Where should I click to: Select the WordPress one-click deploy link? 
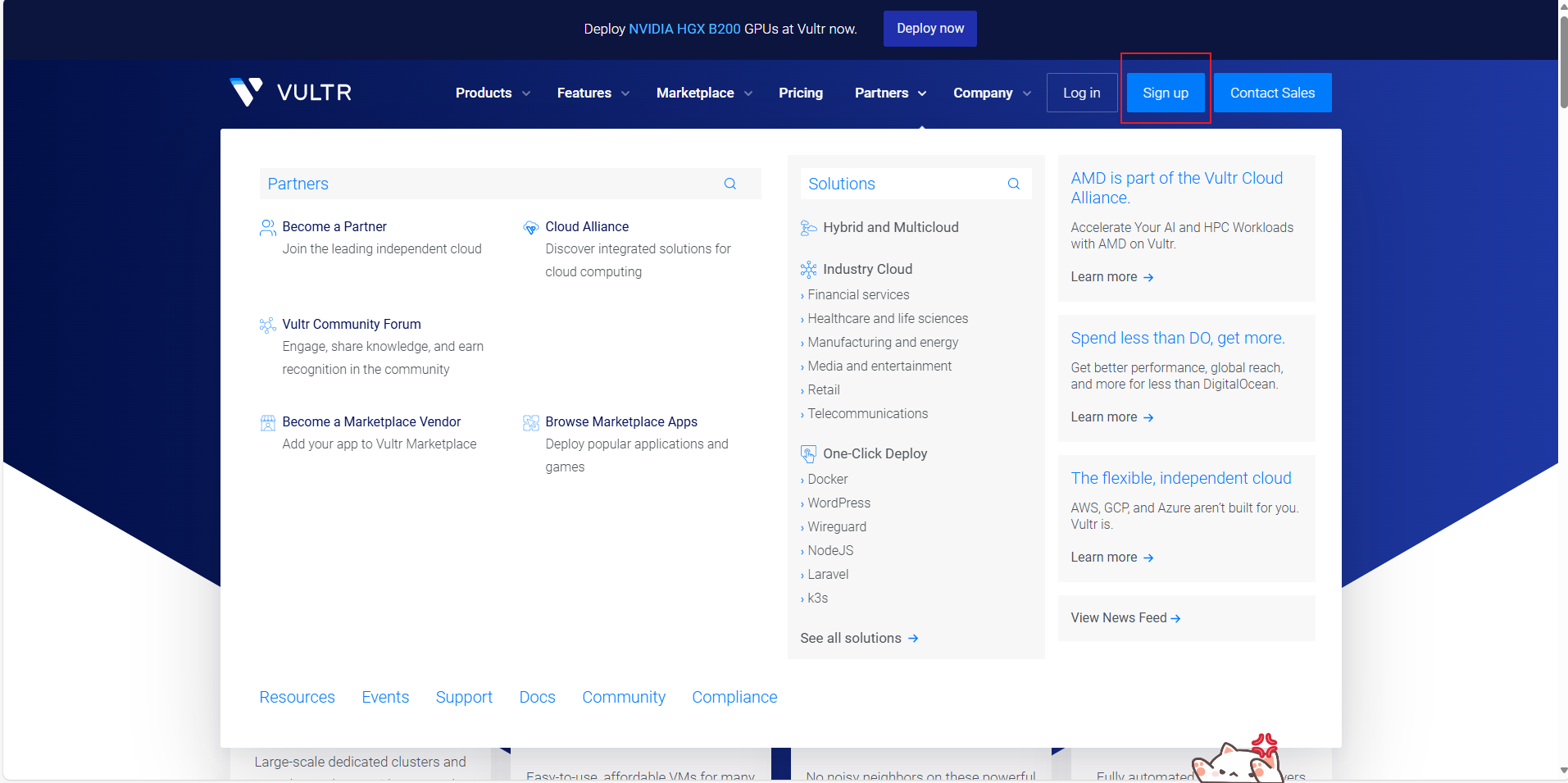point(839,503)
